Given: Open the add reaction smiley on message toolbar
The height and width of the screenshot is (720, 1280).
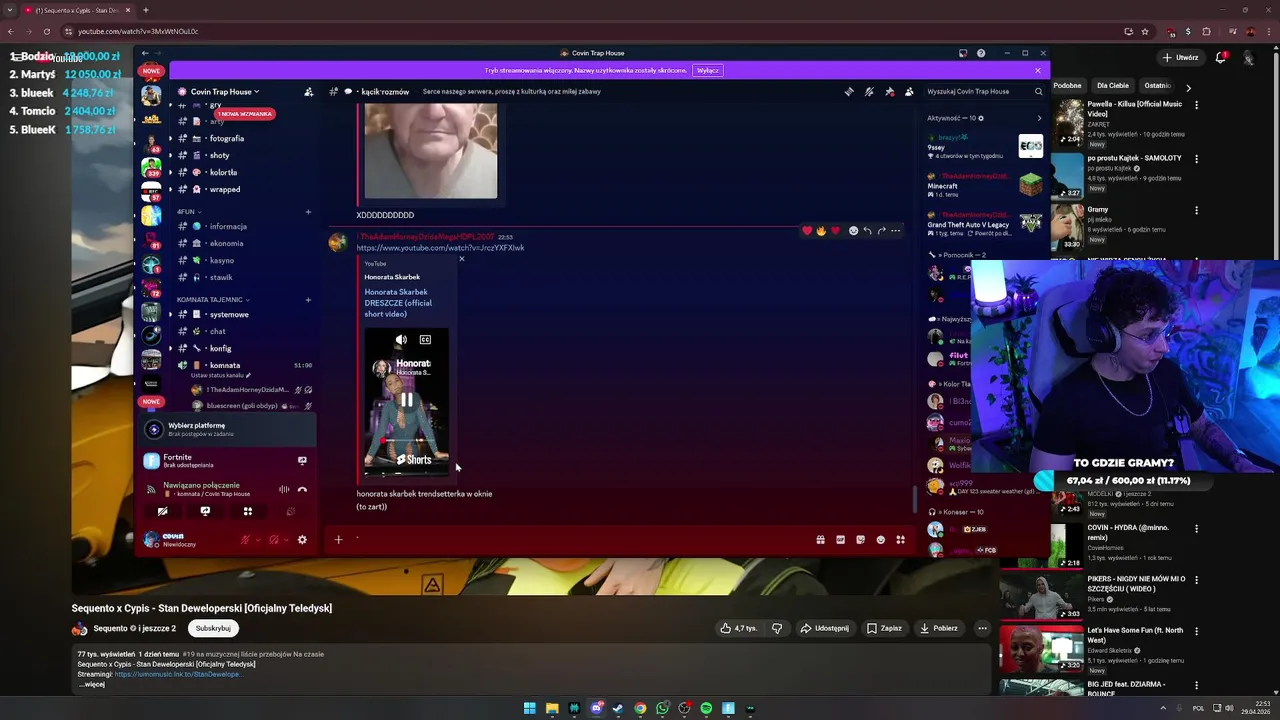Looking at the screenshot, I should pyautogui.click(x=853, y=230).
